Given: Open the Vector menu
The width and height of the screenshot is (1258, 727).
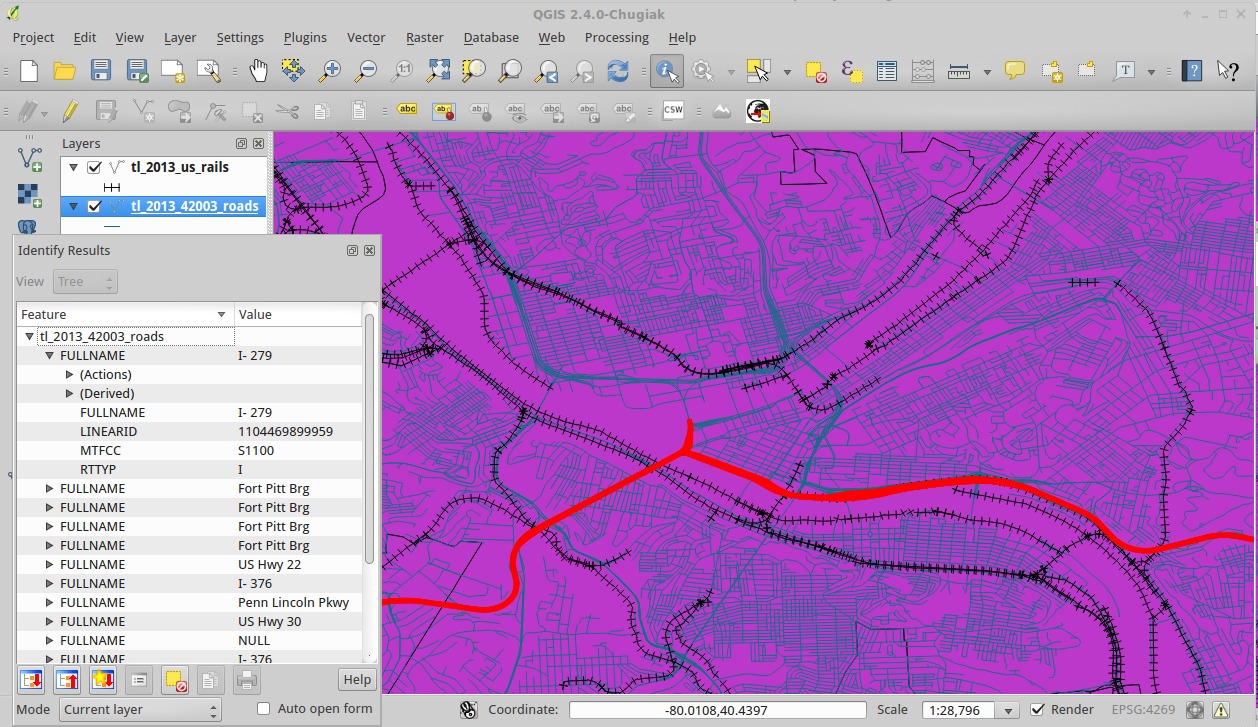Looking at the screenshot, I should point(365,37).
